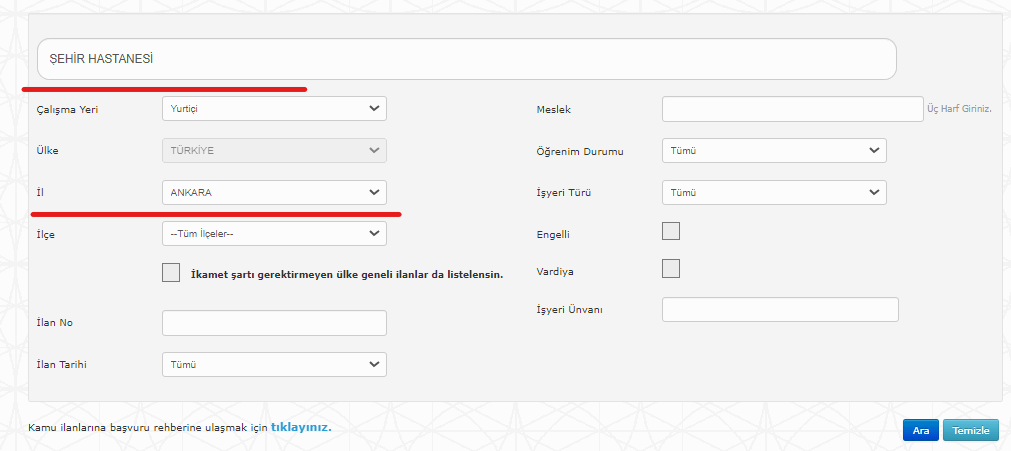Enable the ikamet şartı gerektirmeyen ilanlar checkbox
The height and width of the screenshot is (451, 1011).
[171, 273]
